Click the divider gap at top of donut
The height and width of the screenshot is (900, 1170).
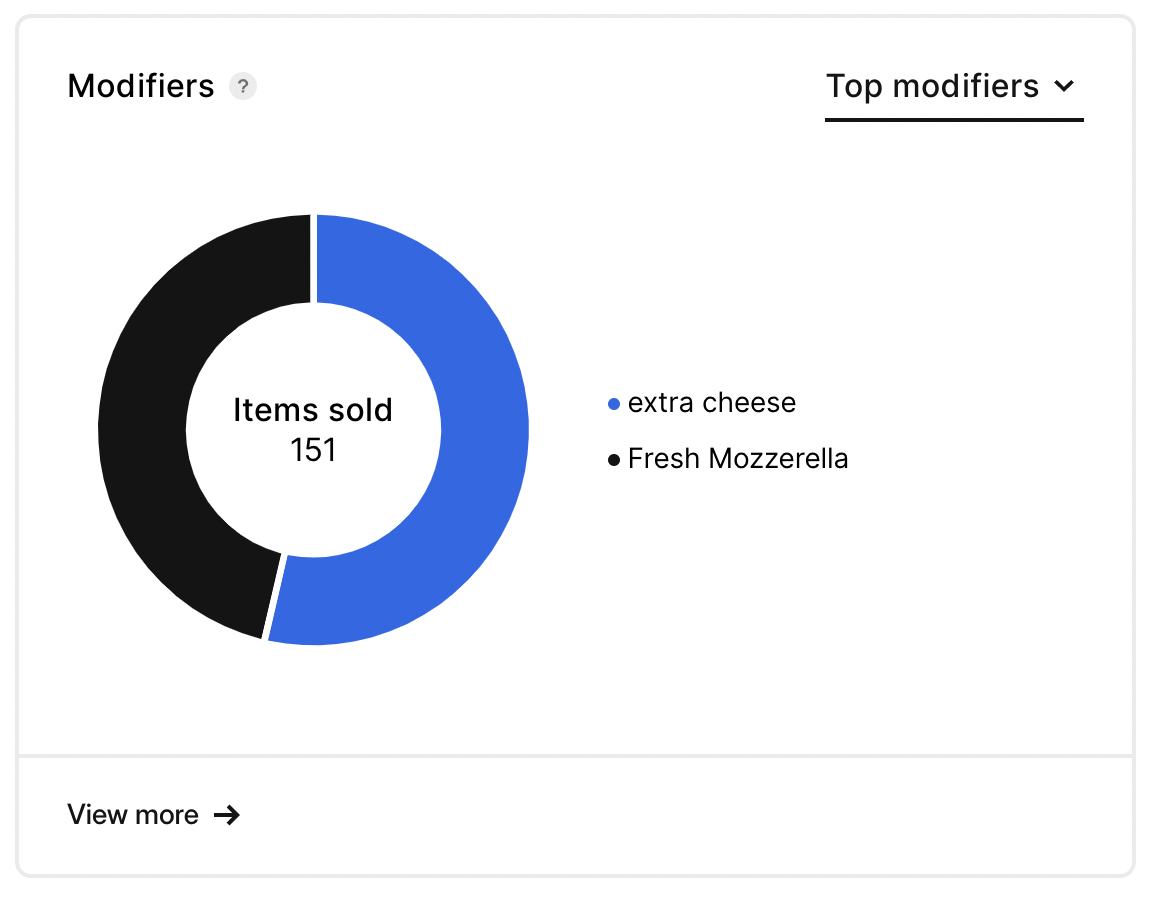pos(313,258)
